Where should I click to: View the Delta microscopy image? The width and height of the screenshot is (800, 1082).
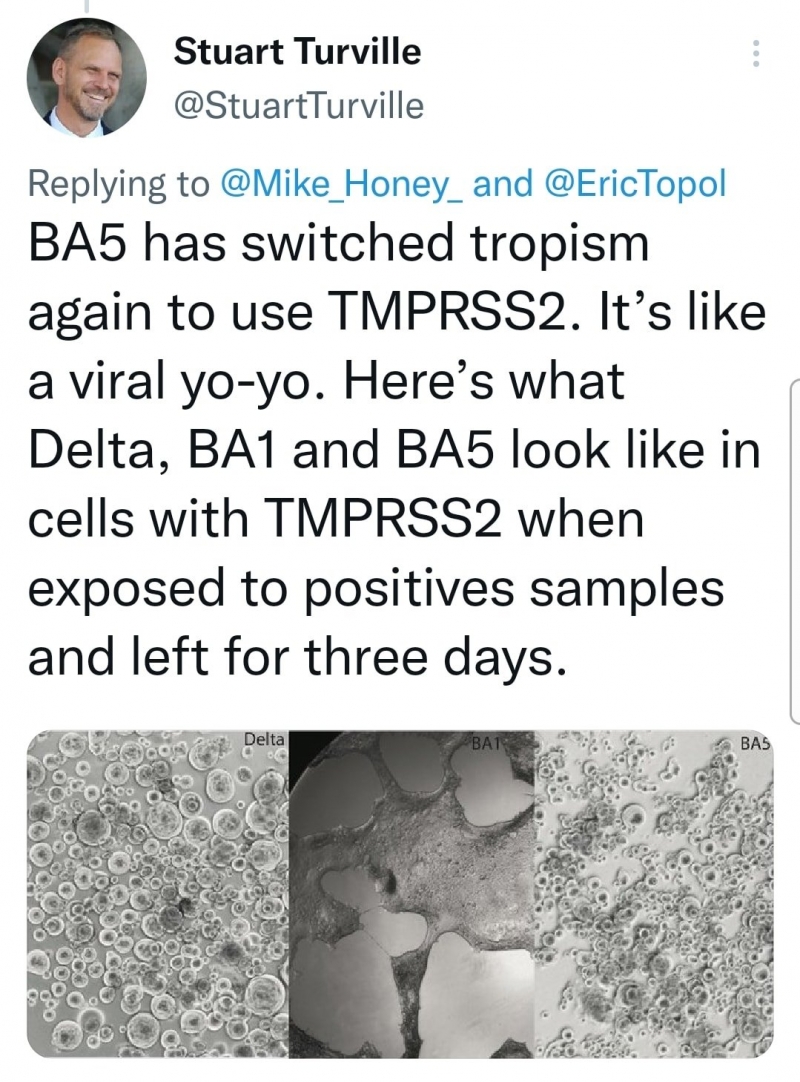pyautogui.click(x=157, y=894)
